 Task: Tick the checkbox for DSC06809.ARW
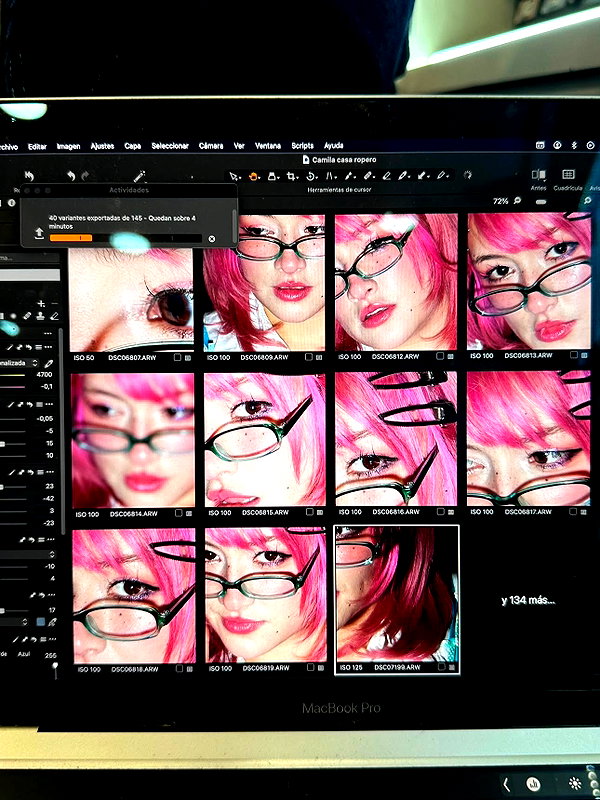pyautogui.click(x=311, y=357)
